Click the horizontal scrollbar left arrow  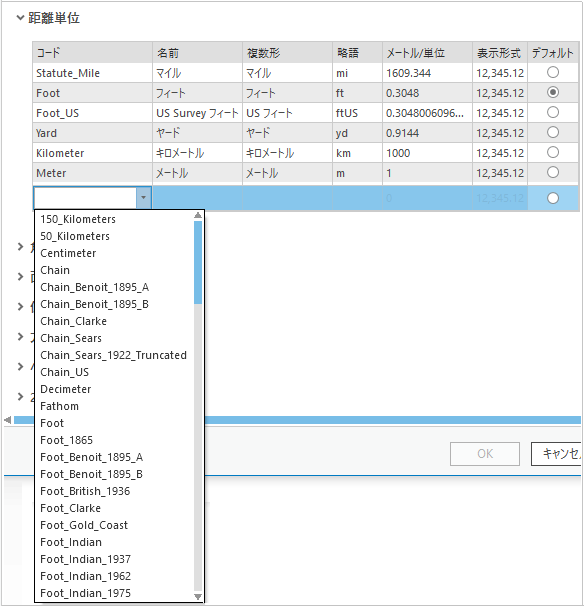click(7, 420)
